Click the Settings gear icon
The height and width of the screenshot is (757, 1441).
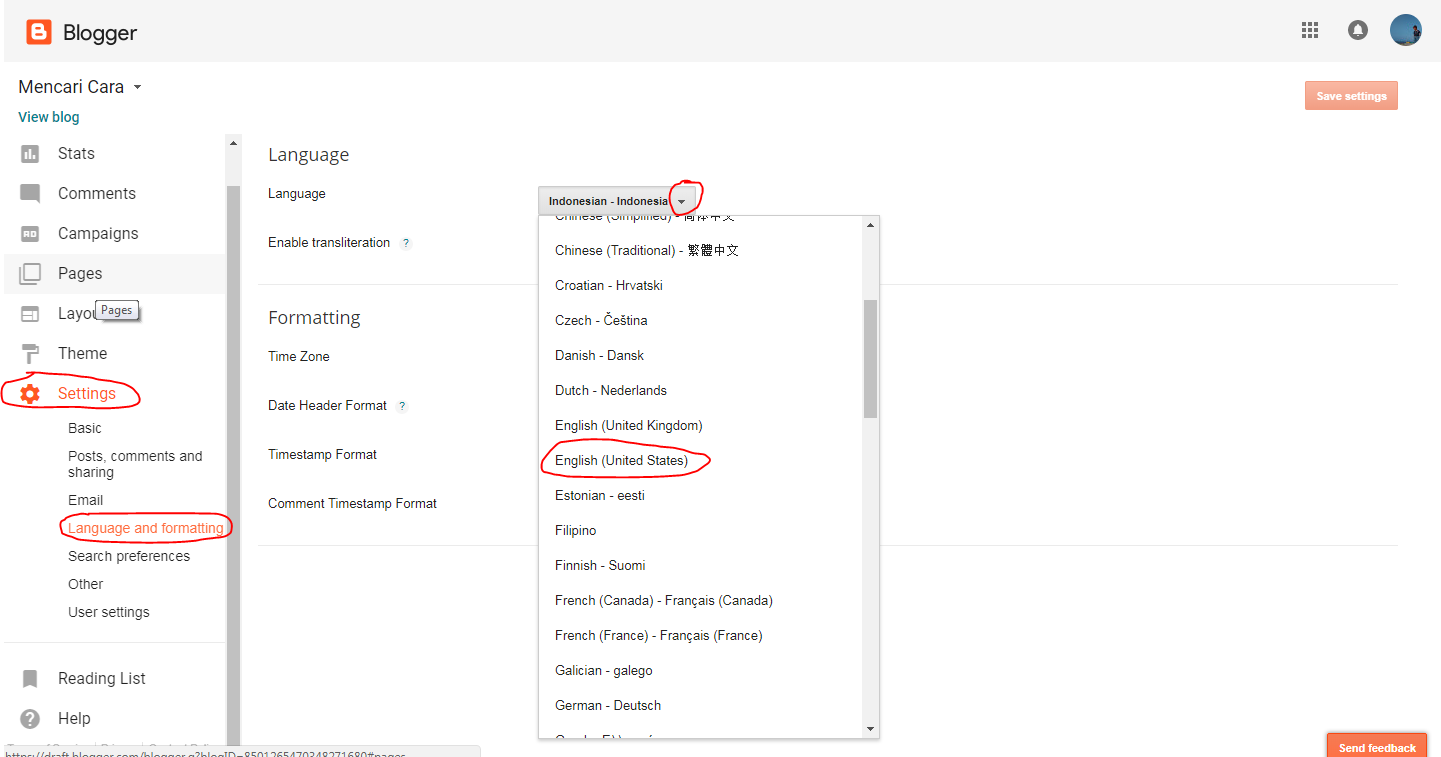30,394
